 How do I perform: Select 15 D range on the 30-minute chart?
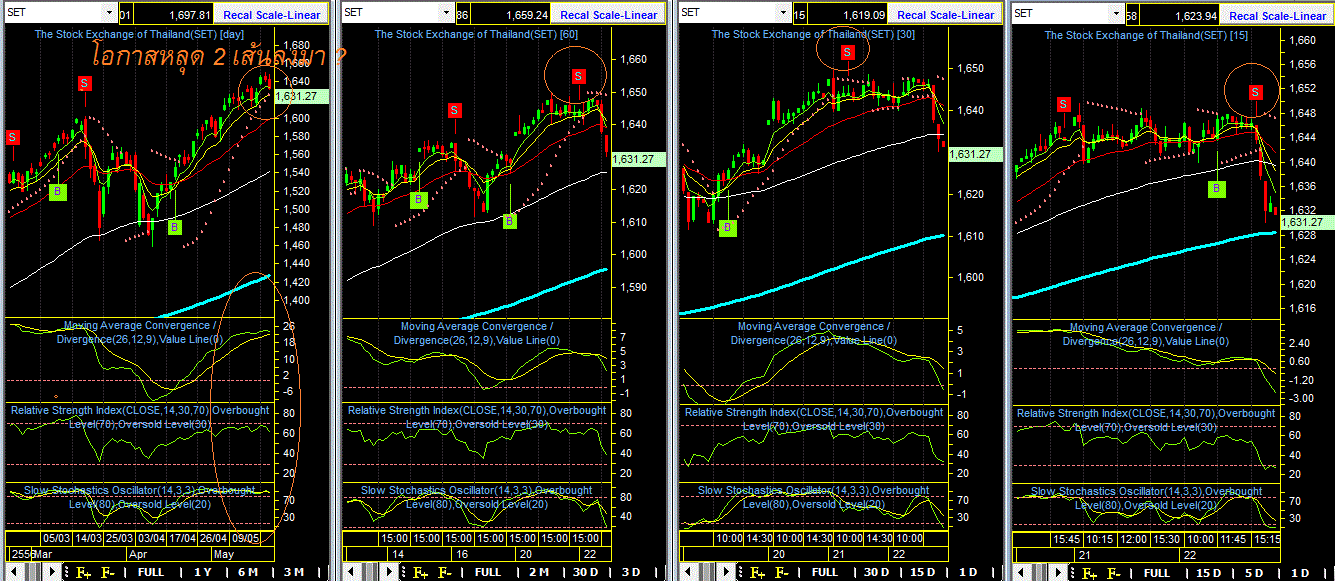(923, 572)
